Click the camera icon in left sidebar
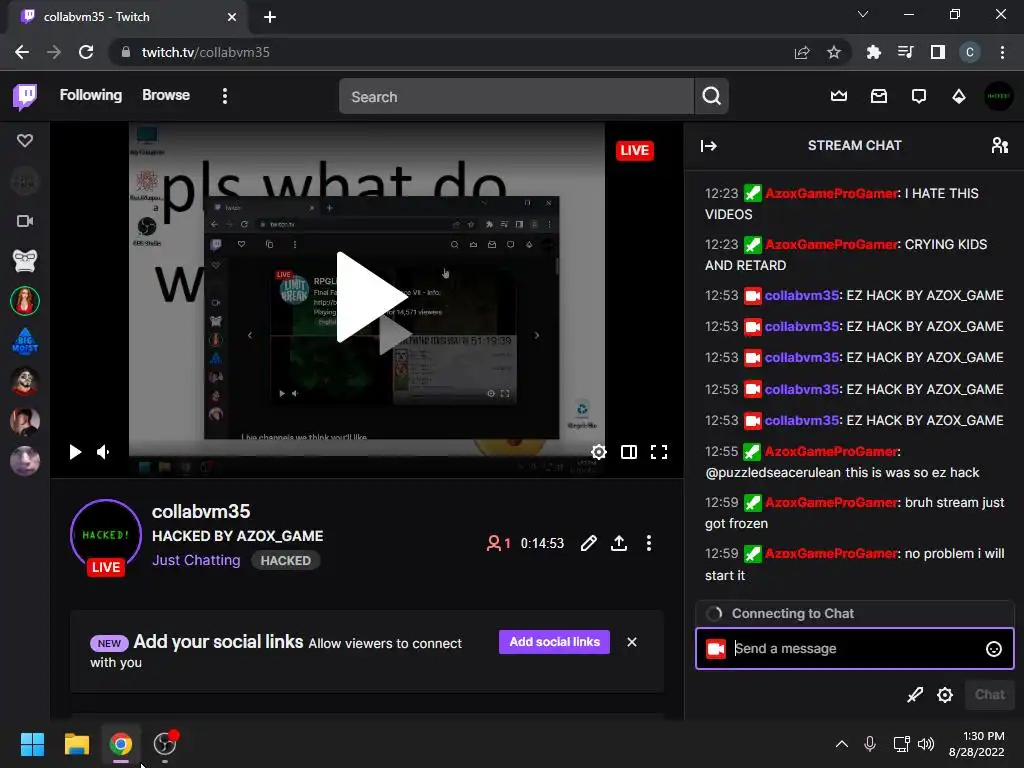1024x768 pixels. pyautogui.click(x=25, y=221)
